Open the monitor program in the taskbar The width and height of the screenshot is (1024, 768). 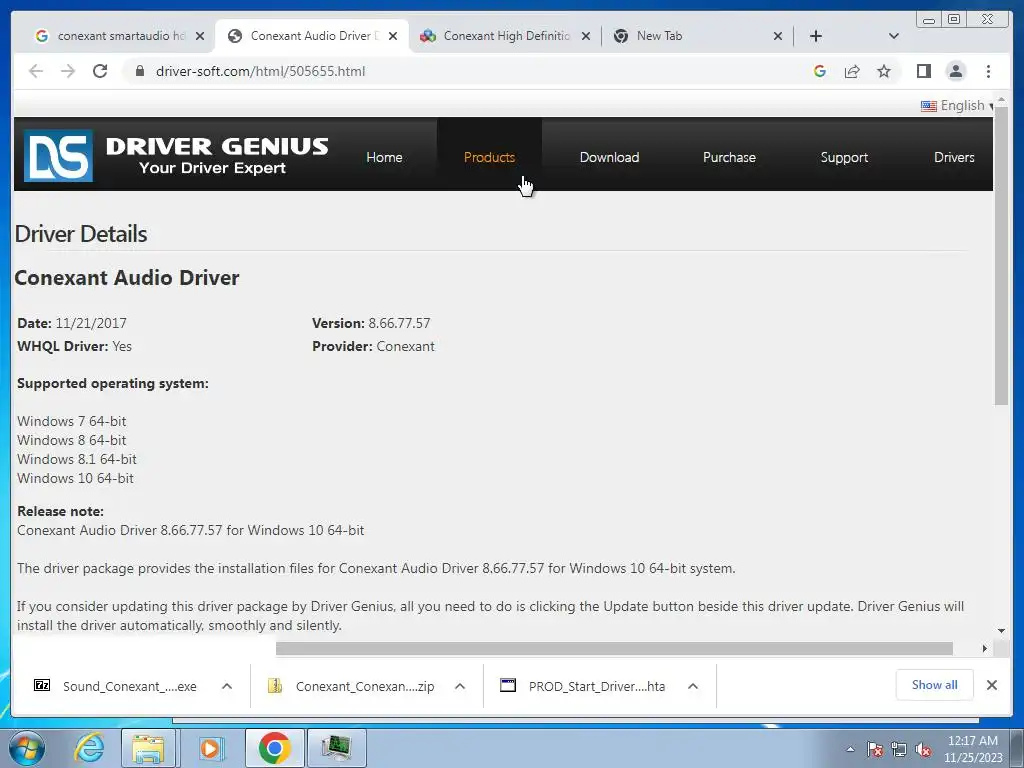coord(336,748)
